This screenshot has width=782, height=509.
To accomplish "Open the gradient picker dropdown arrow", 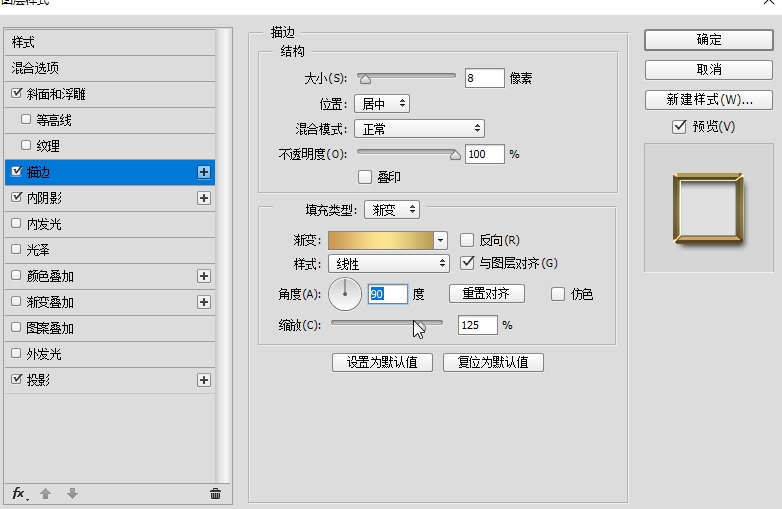I will (x=440, y=240).
